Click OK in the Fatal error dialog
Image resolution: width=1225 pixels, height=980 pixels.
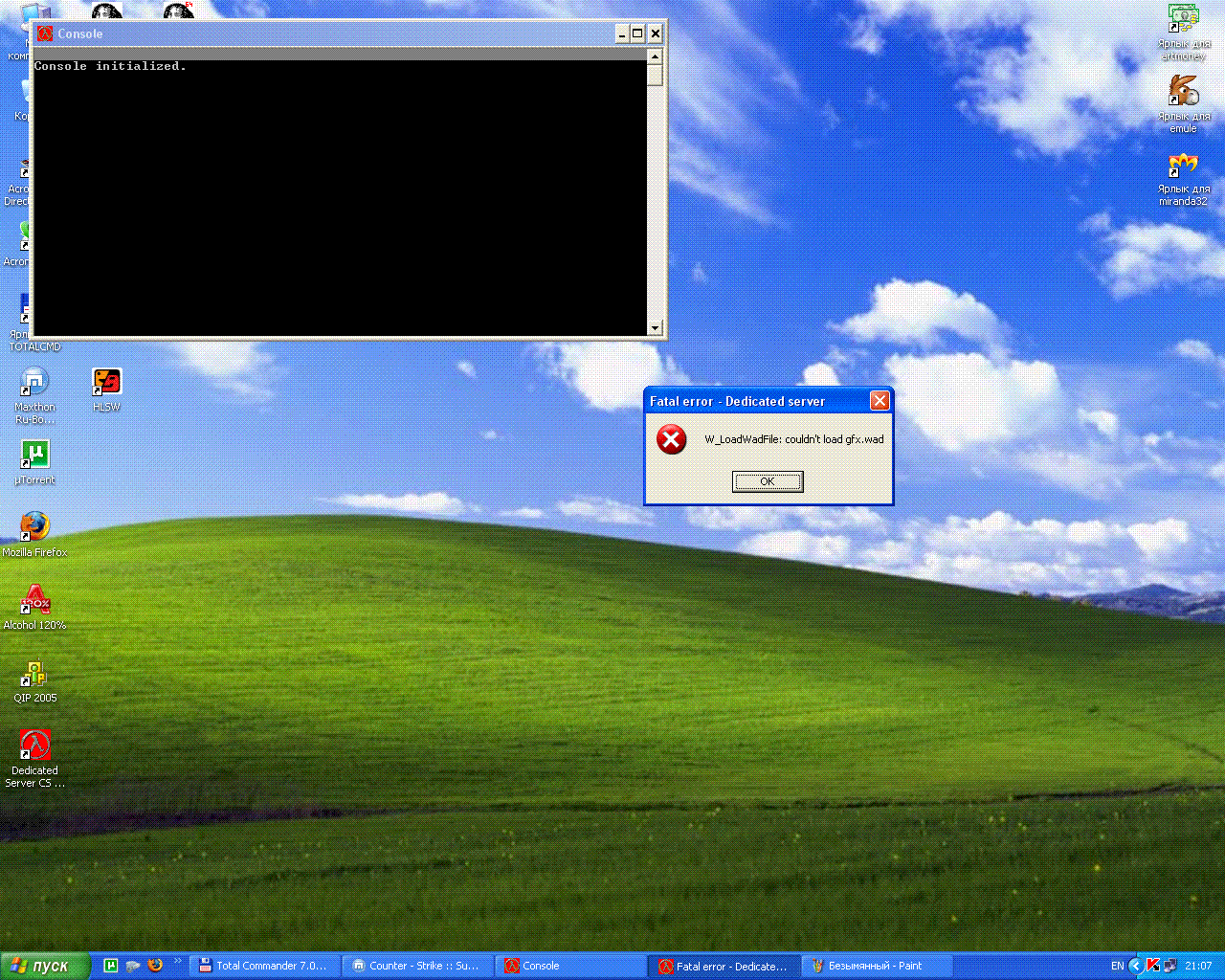tap(768, 481)
